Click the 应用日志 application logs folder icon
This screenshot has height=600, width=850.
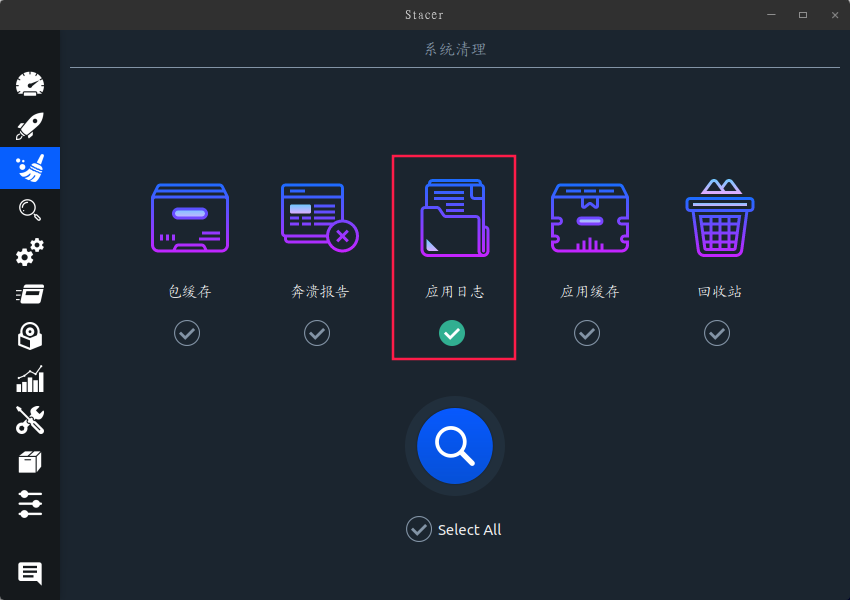click(455, 217)
